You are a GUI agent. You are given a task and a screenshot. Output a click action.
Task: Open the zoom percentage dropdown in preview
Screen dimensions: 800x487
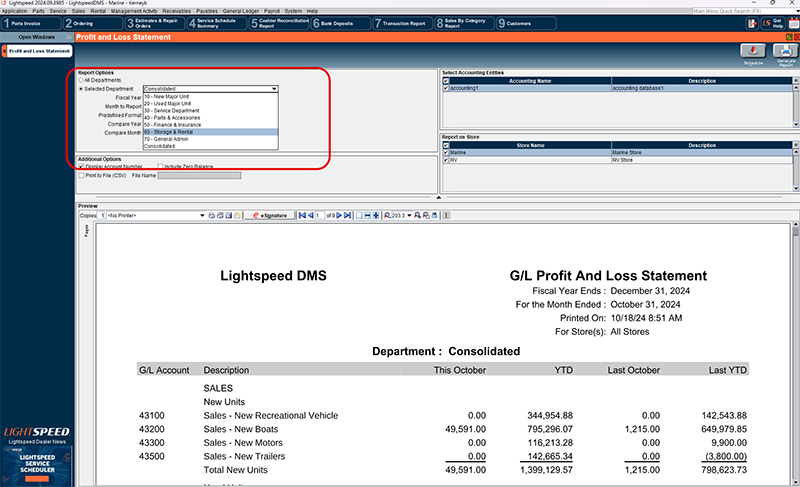coord(409,216)
